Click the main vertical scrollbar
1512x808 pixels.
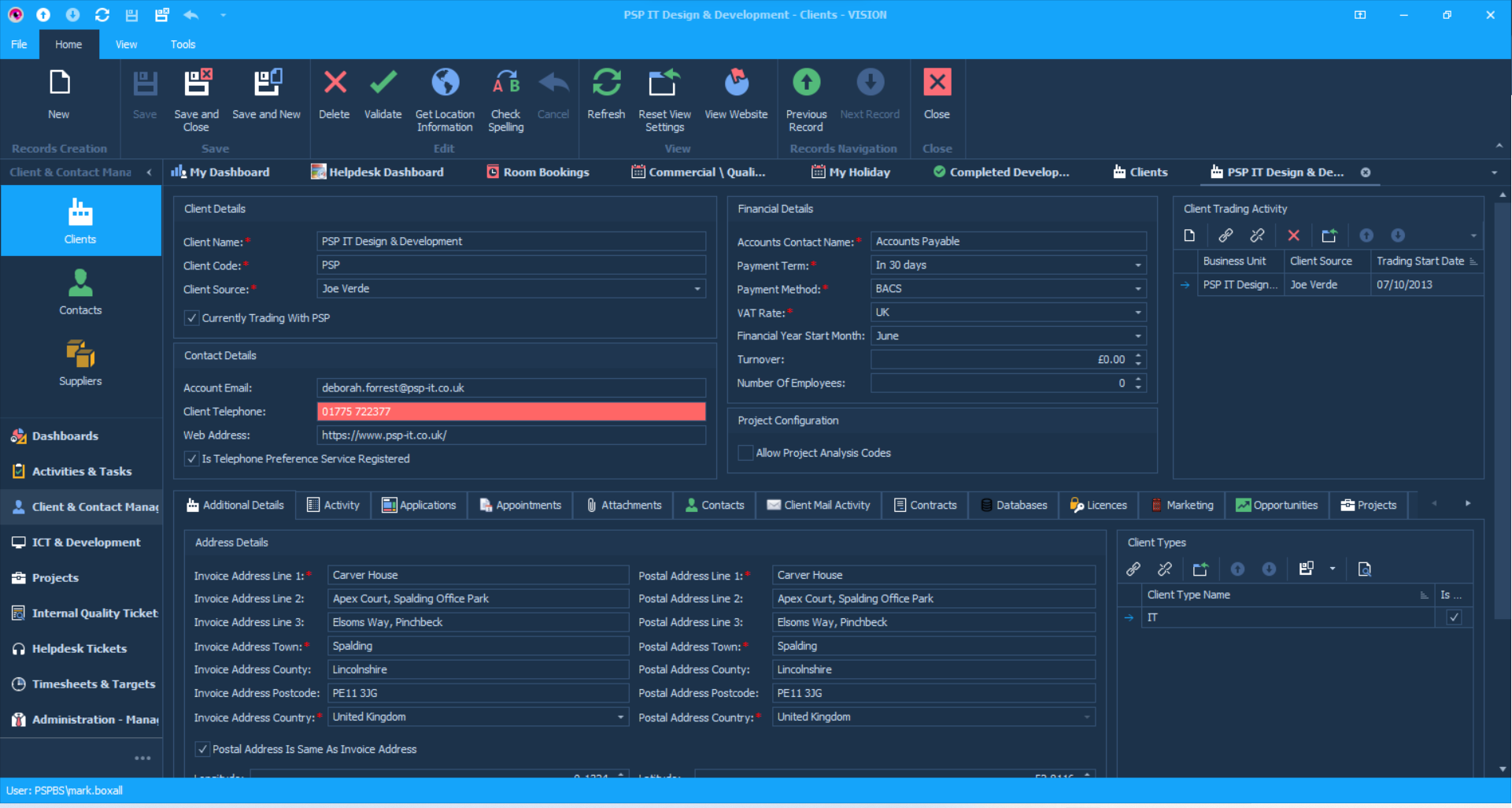click(1503, 410)
